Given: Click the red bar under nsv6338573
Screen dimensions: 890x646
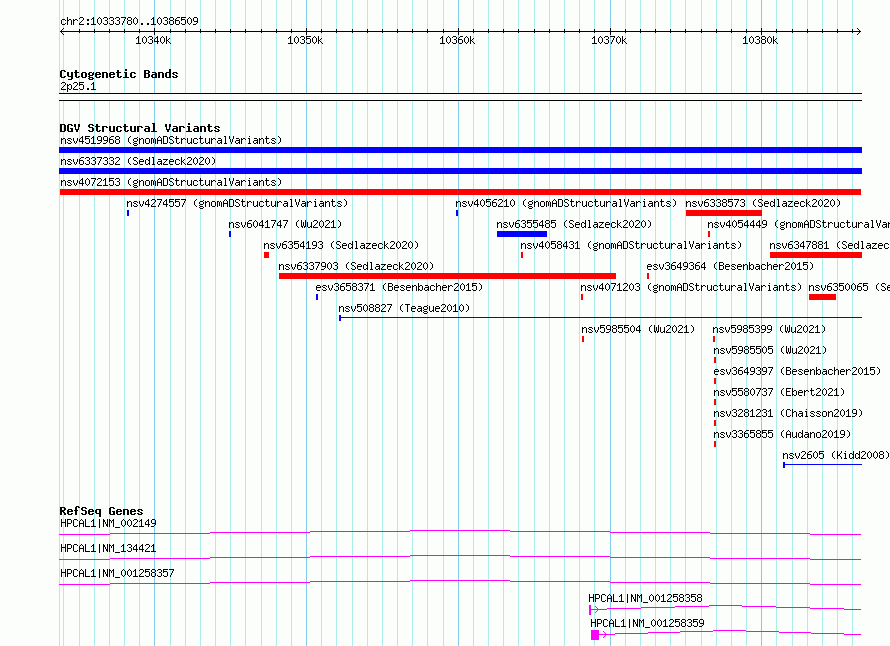Looking at the screenshot, I should pyautogui.click(x=724, y=213).
